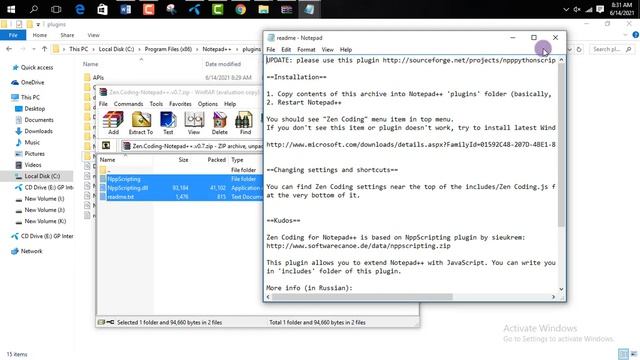Open Quick Access Toolbar dropdown in Explorer
The width and height of the screenshot is (640, 360).
tap(38, 24)
